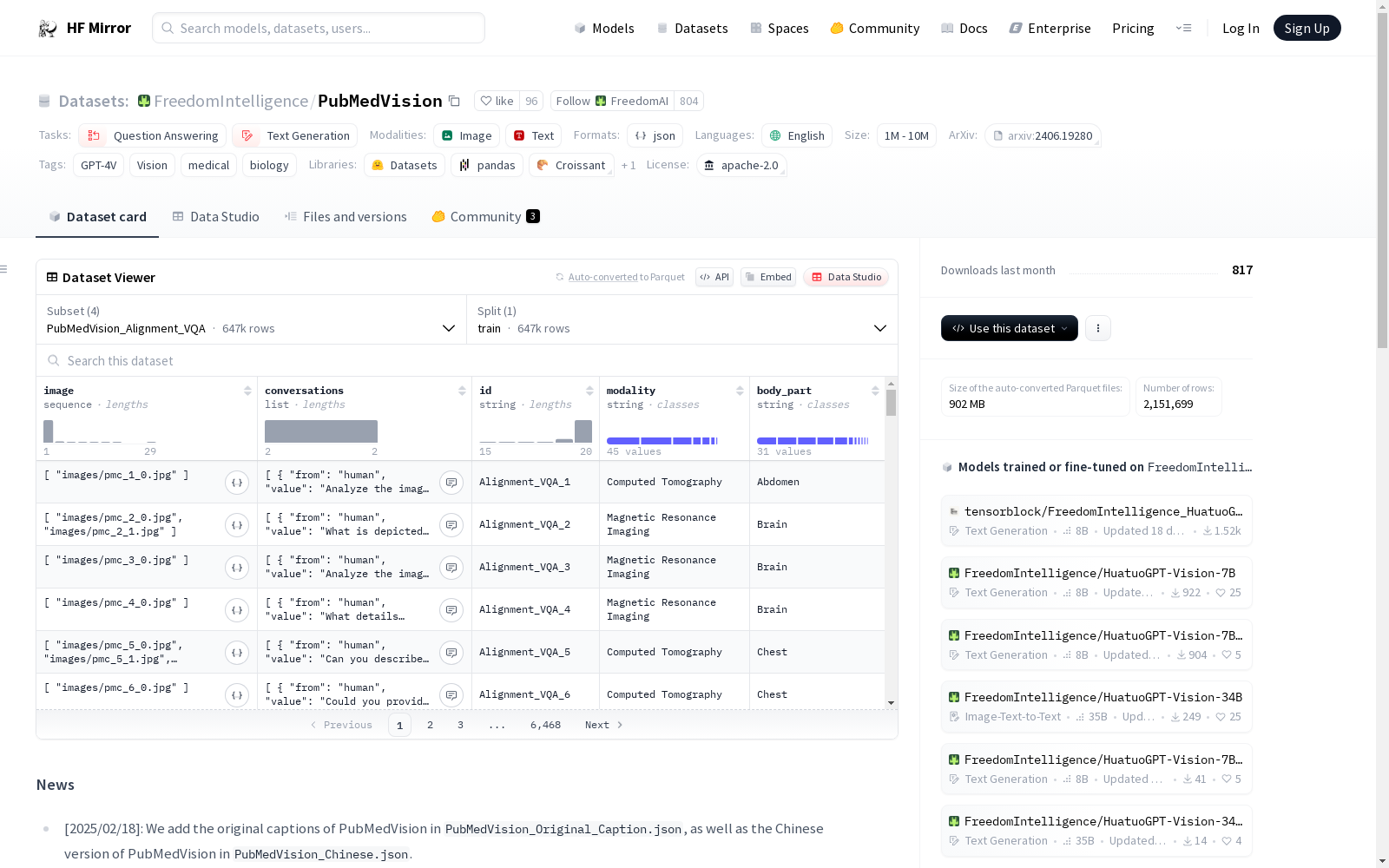Toggle the left sidebar table of contents
Image resolution: width=1389 pixels, height=868 pixels.
[x=4, y=269]
